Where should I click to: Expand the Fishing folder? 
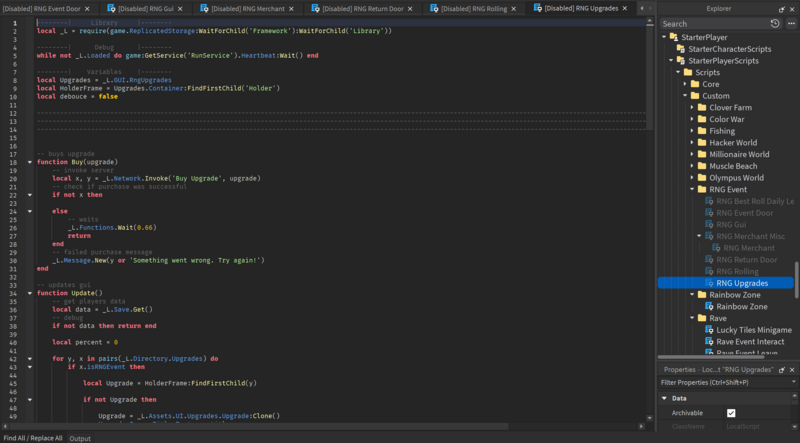pyautogui.click(x=690, y=131)
